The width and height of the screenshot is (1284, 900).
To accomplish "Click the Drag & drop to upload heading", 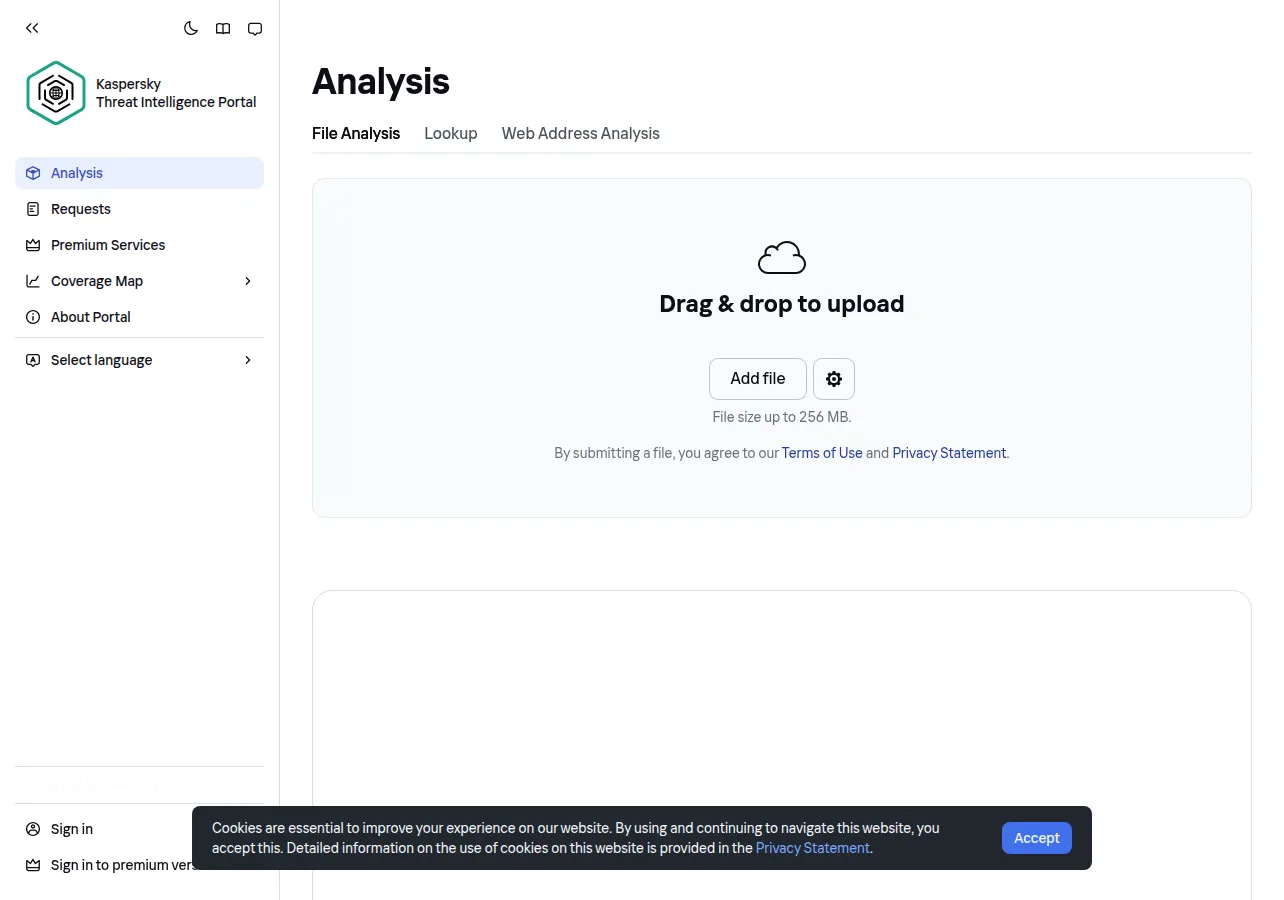I will click(782, 304).
